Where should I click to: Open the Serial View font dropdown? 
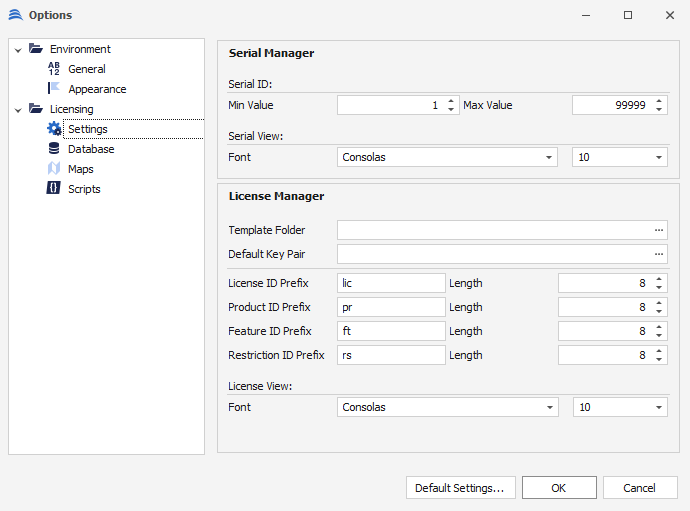click(x=550, y=157)
